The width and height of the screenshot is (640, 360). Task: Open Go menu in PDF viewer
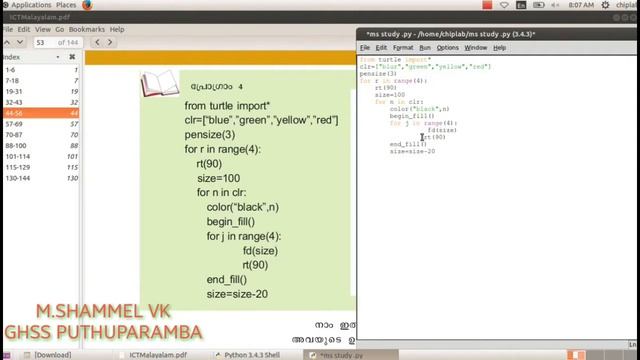pos(60,29)
